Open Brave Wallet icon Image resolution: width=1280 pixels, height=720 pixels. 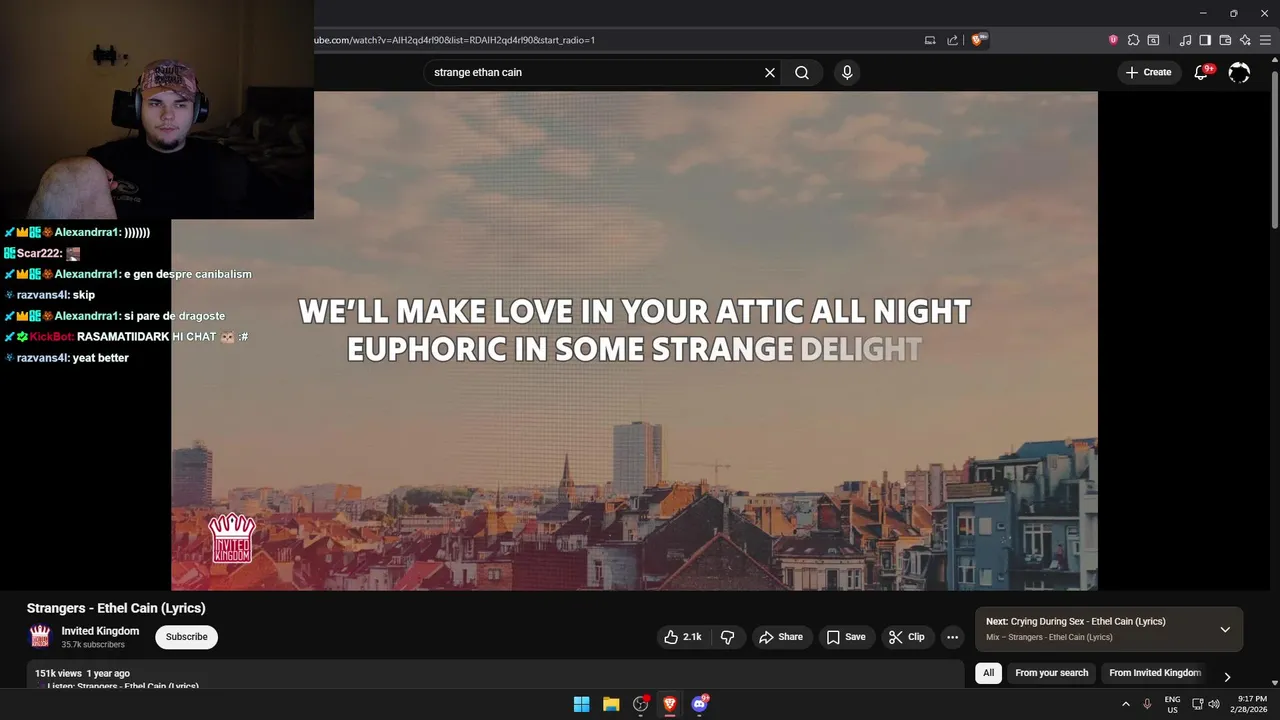click(x=1225, y=40)
